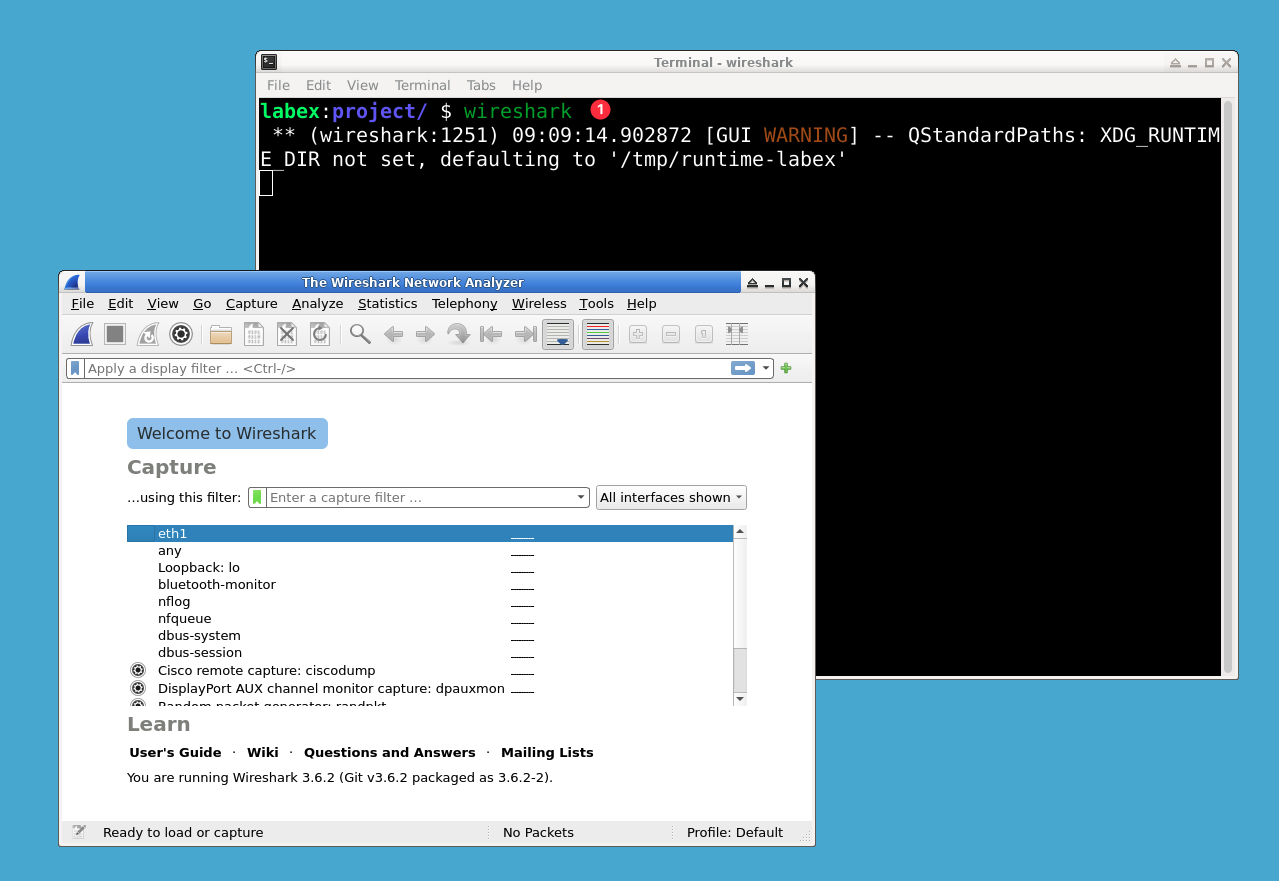
Task: Toggle auto-scroll during live capture
Action: 558,334
